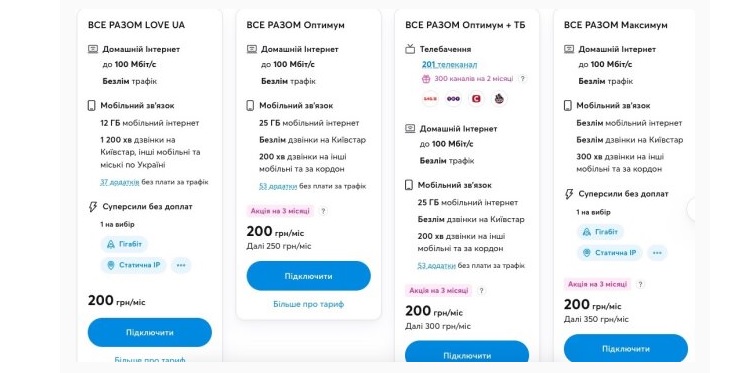
Task: Click Підключити in ВСЕ РАЗОМ Максимум card
Action: coord(626,349)
